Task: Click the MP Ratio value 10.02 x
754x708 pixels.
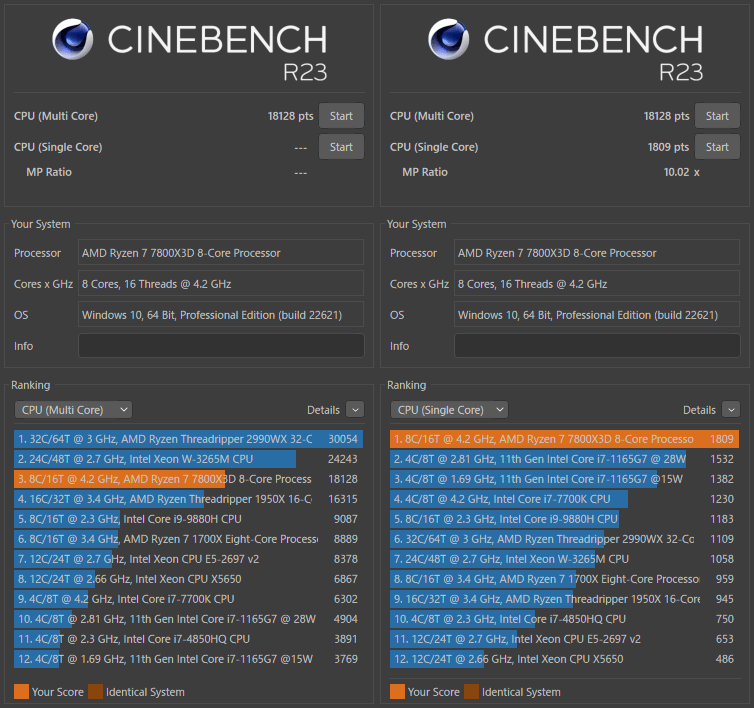Action: coord(681,172)
